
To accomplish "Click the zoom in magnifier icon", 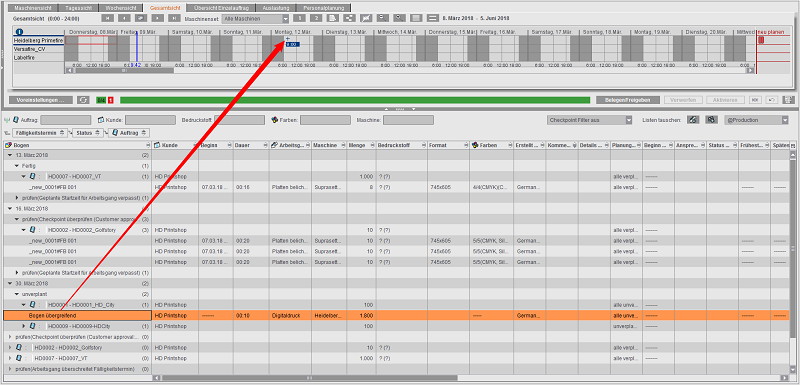I will pos(399,18).
